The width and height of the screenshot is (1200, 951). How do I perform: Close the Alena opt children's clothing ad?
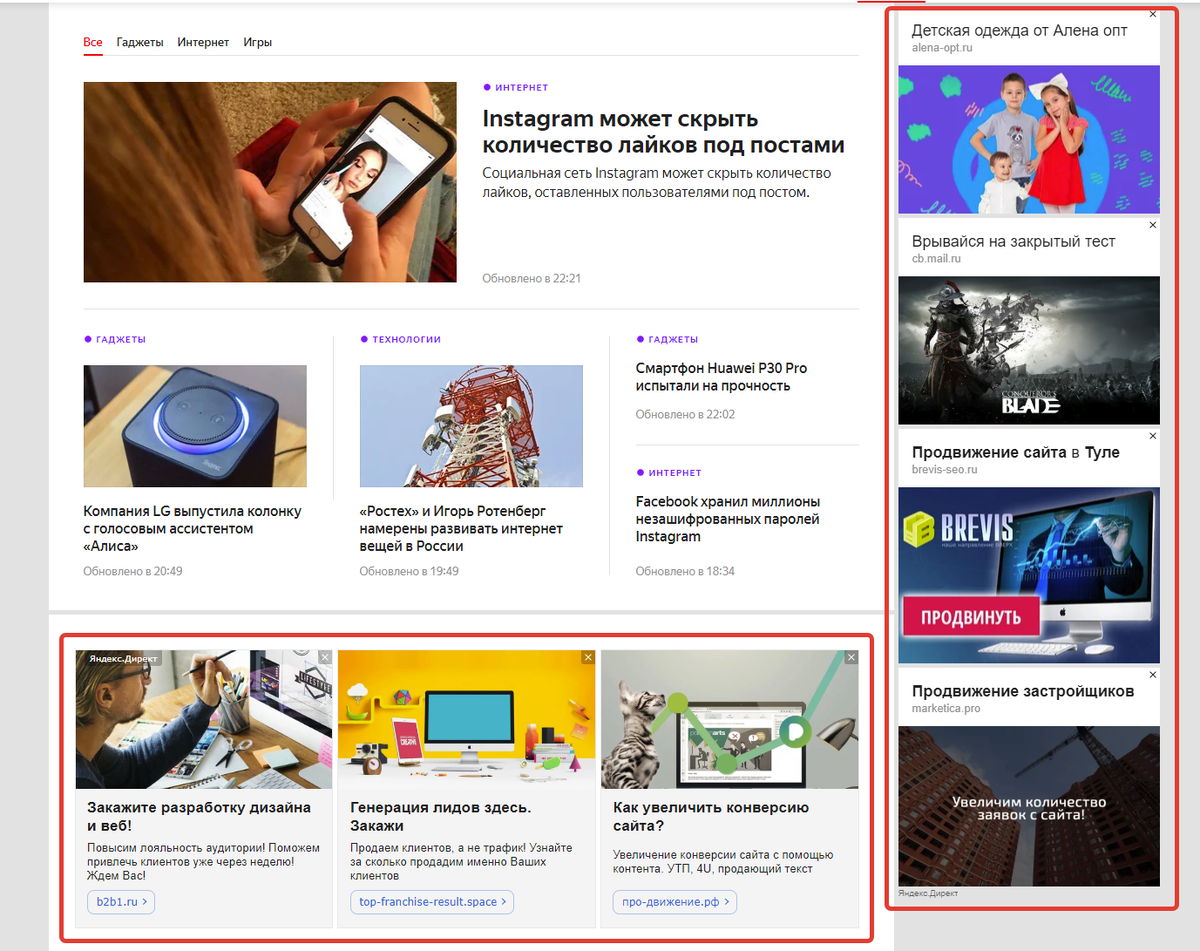click(1153, 14)
